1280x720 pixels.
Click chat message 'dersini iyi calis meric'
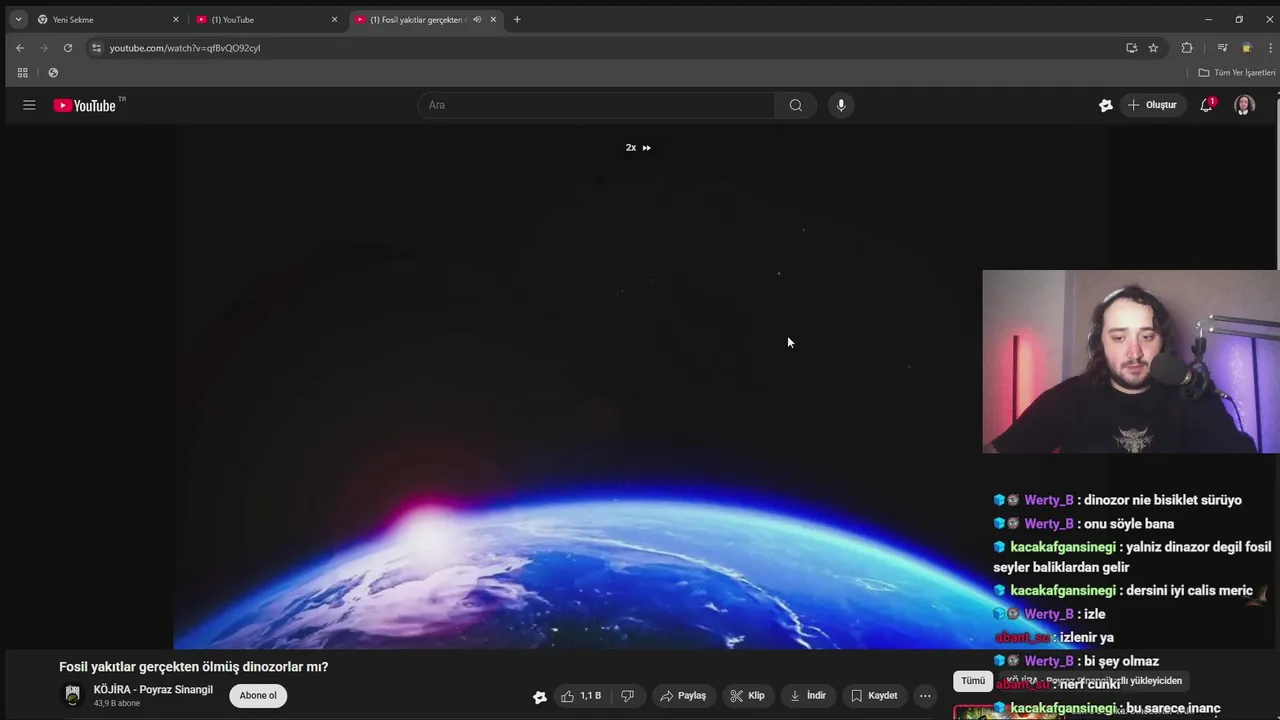(x=1189, y=591)
